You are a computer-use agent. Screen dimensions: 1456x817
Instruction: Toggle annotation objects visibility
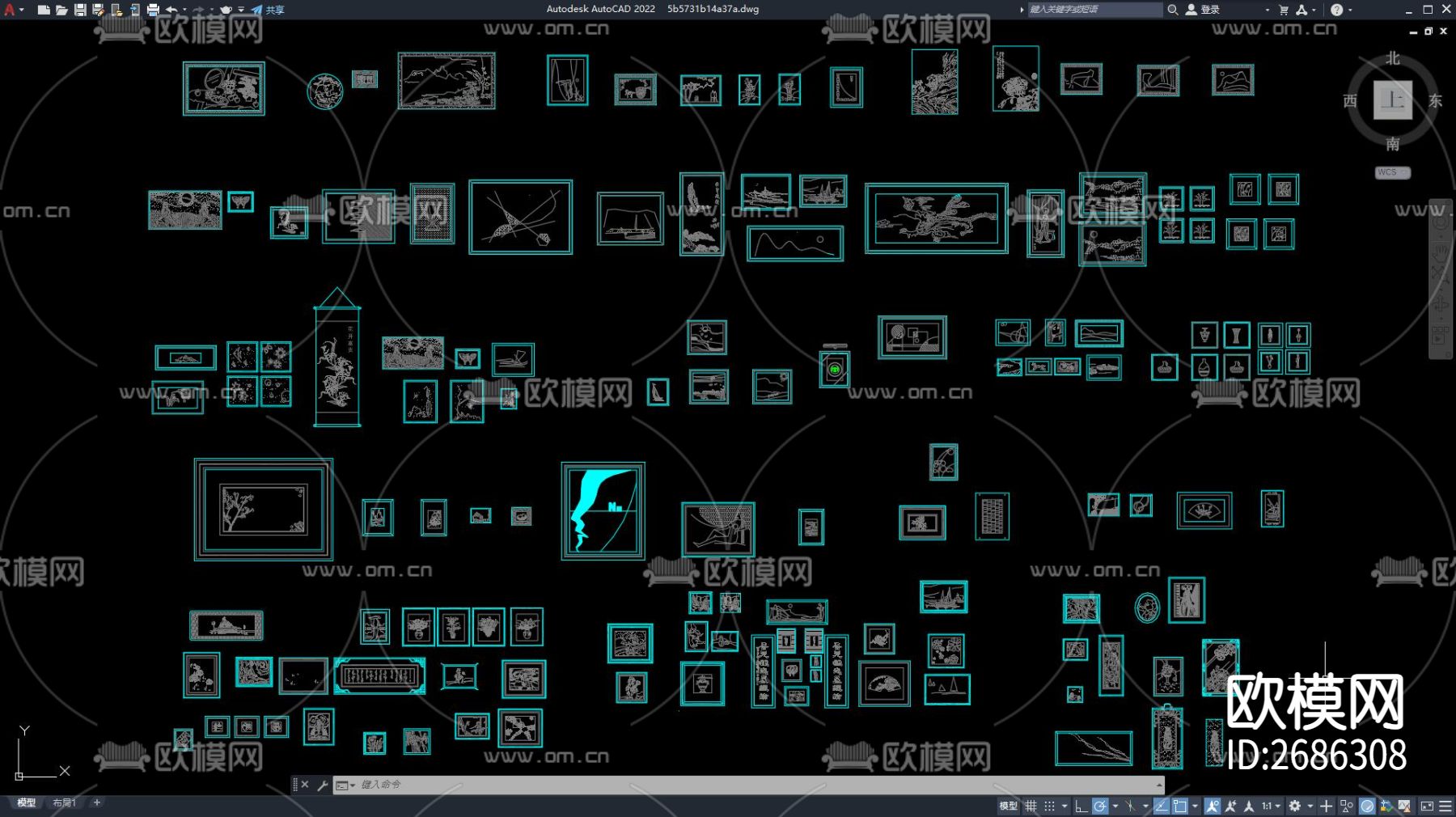tap(1212, 806)
